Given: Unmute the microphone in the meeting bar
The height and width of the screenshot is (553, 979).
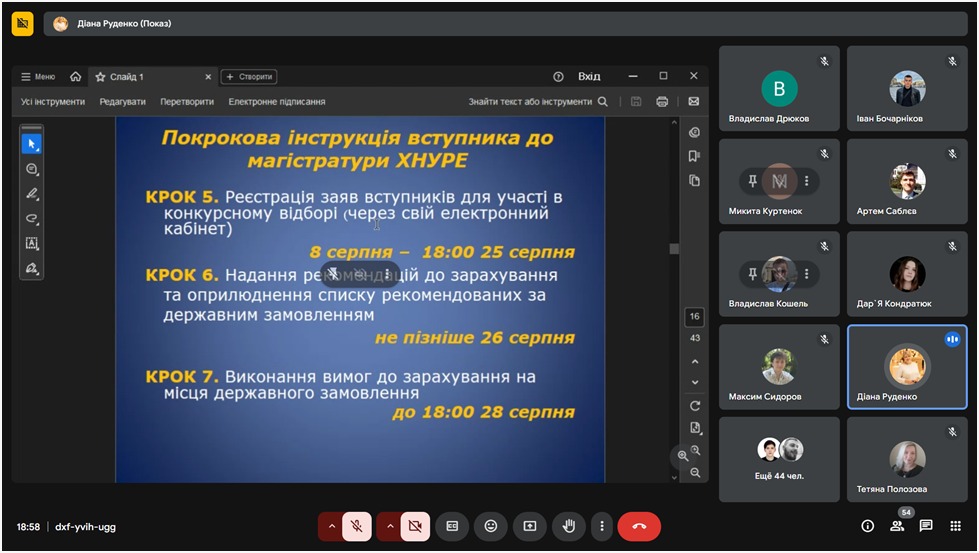Looking at the screenshot, I should click(357, 526).
